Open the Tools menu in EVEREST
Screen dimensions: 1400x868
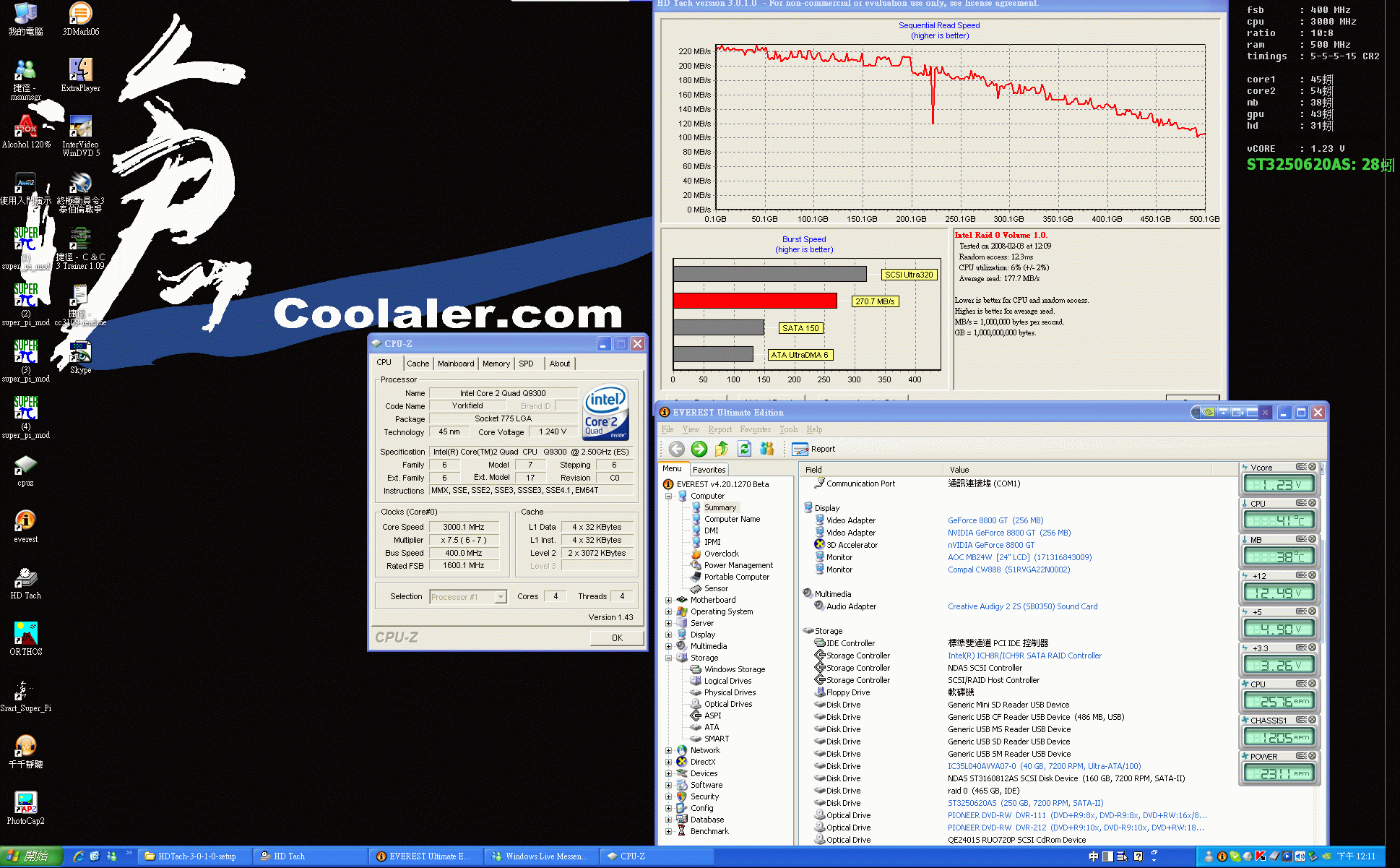point(789,429)
